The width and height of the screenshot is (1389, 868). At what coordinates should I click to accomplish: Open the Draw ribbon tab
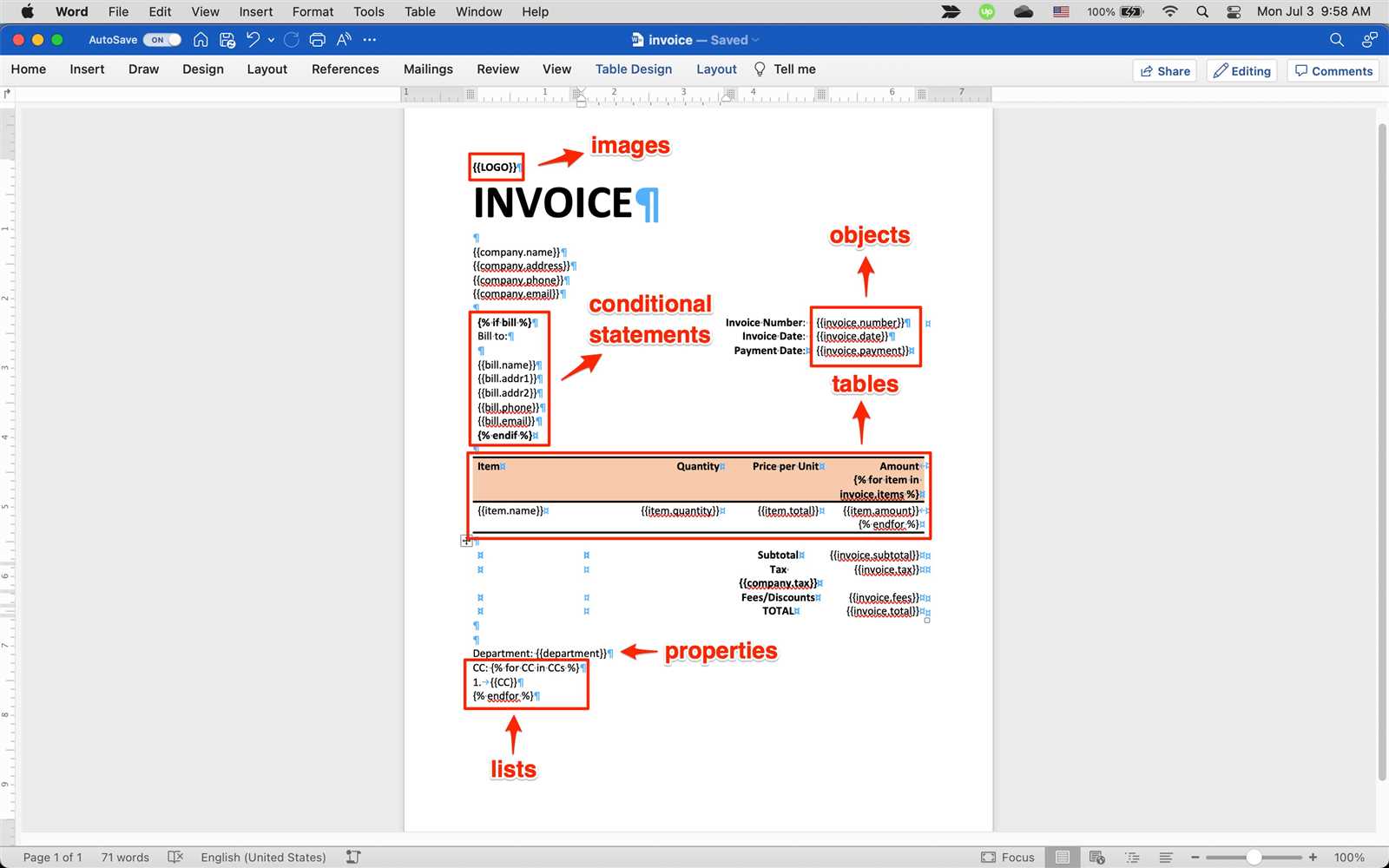click(x=143, y=69)
